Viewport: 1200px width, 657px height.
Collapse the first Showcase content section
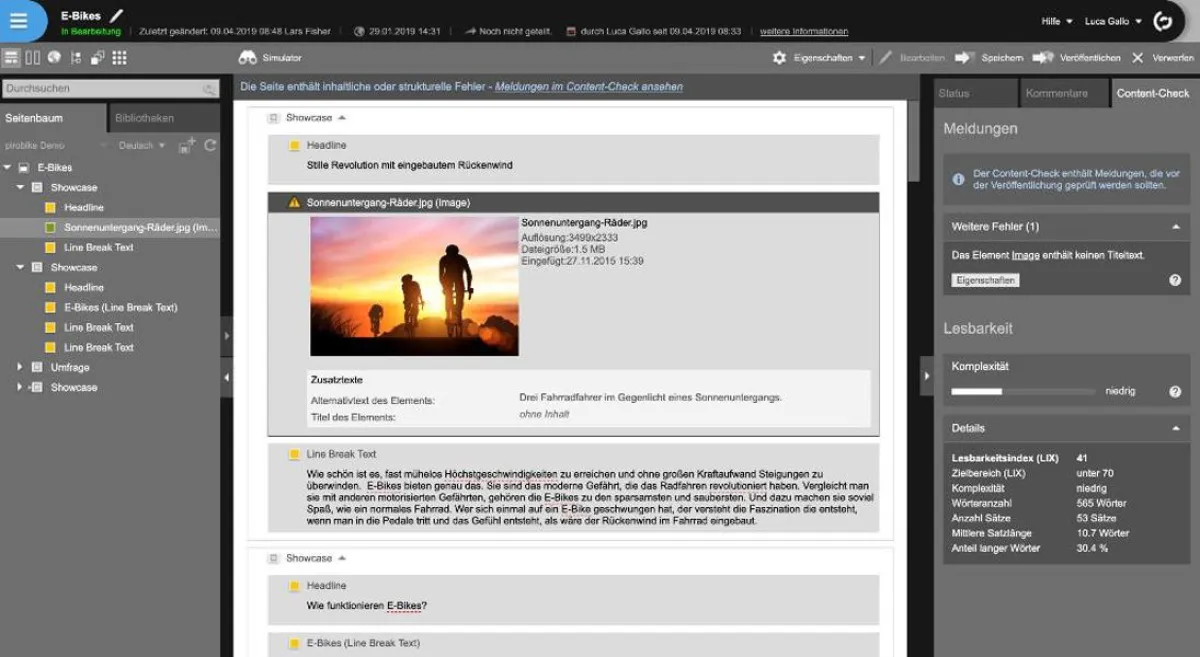click(x=341, y=116)
